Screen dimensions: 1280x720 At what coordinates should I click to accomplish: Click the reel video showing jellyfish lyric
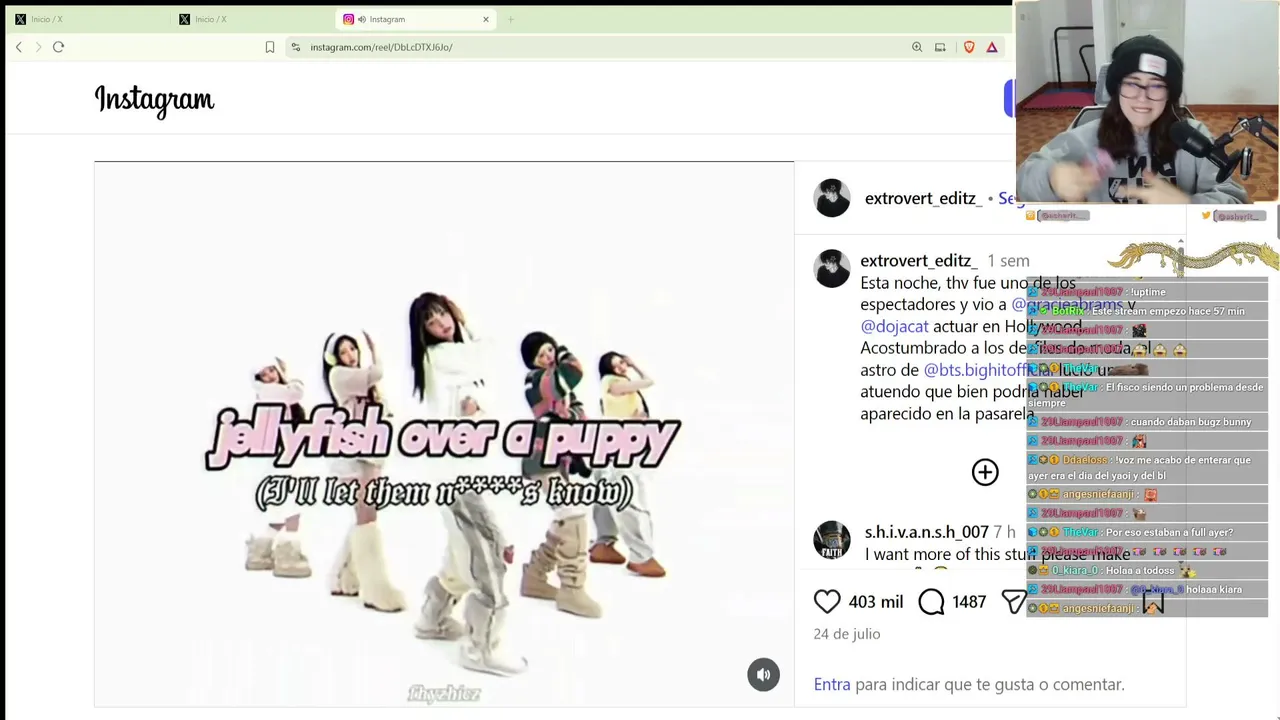[x=444, y=435]
